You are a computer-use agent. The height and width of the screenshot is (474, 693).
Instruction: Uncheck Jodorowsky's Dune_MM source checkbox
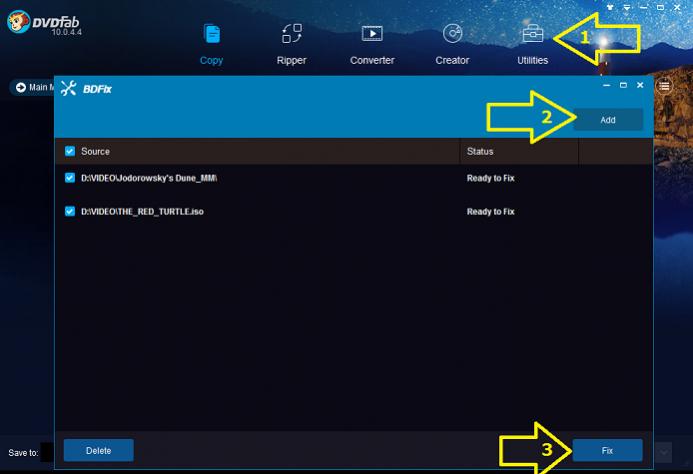(70, 178)
